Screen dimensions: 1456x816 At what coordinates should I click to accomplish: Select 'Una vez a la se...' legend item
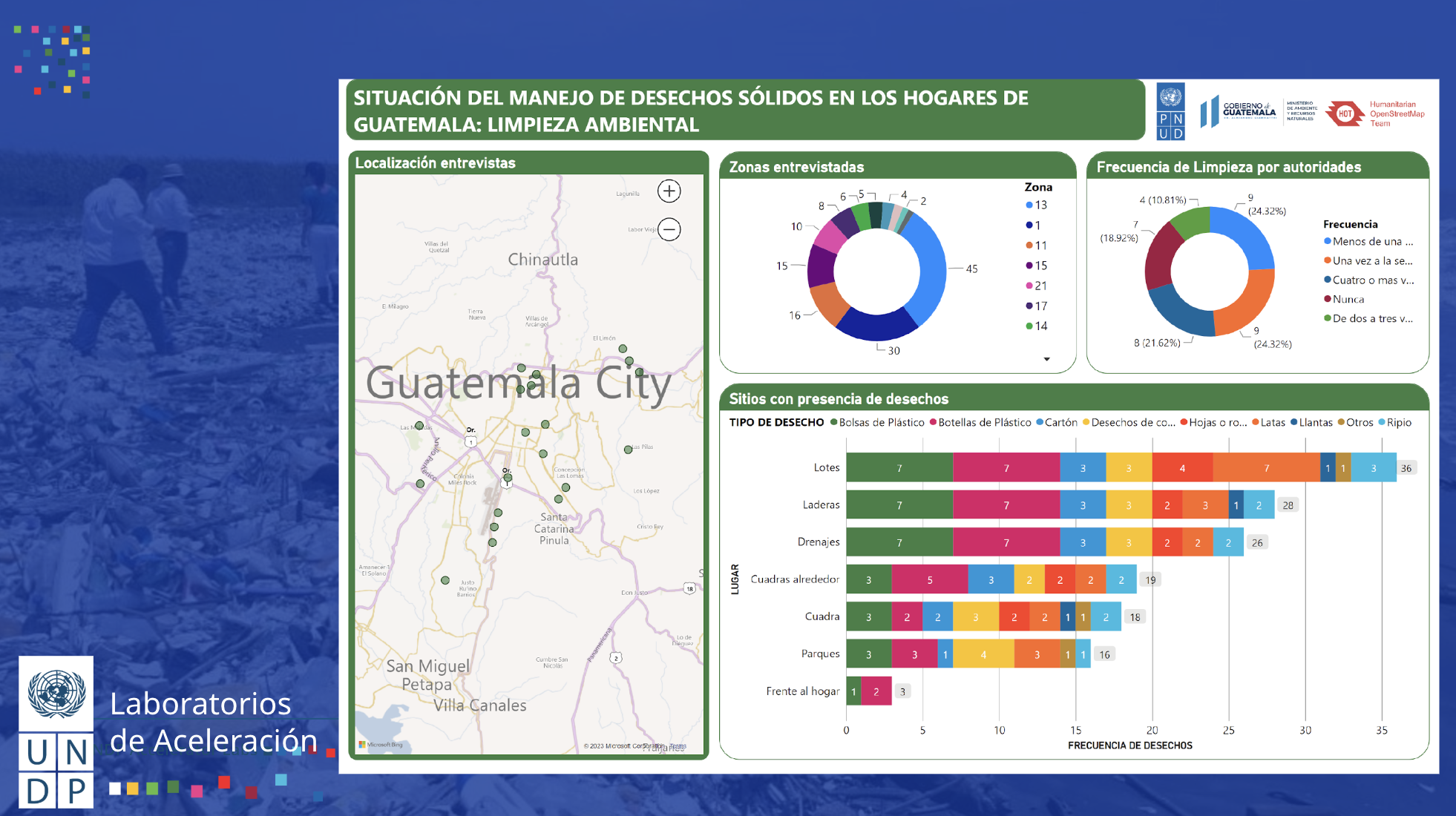[x=1368, y=260]
